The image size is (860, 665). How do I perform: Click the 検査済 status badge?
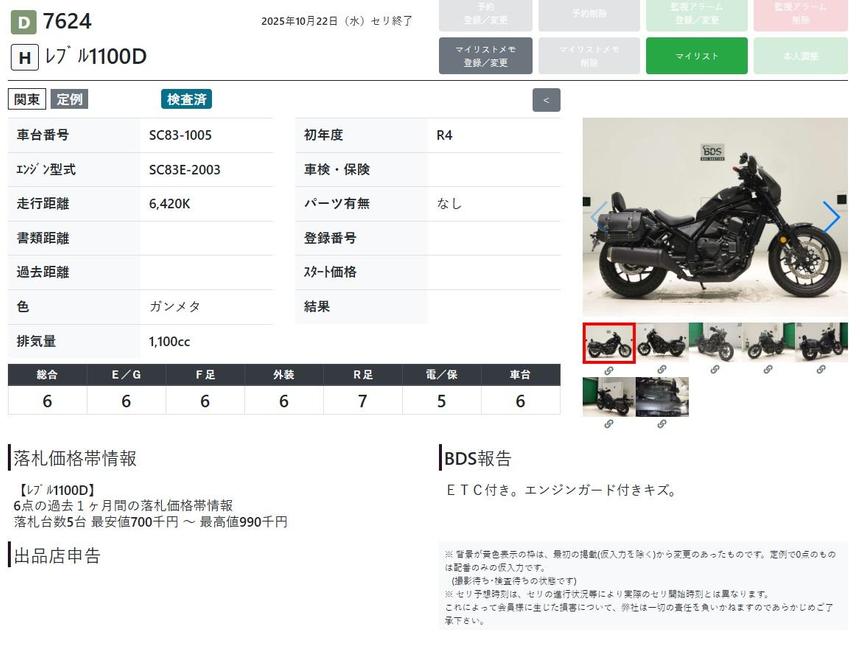point(186,99)
